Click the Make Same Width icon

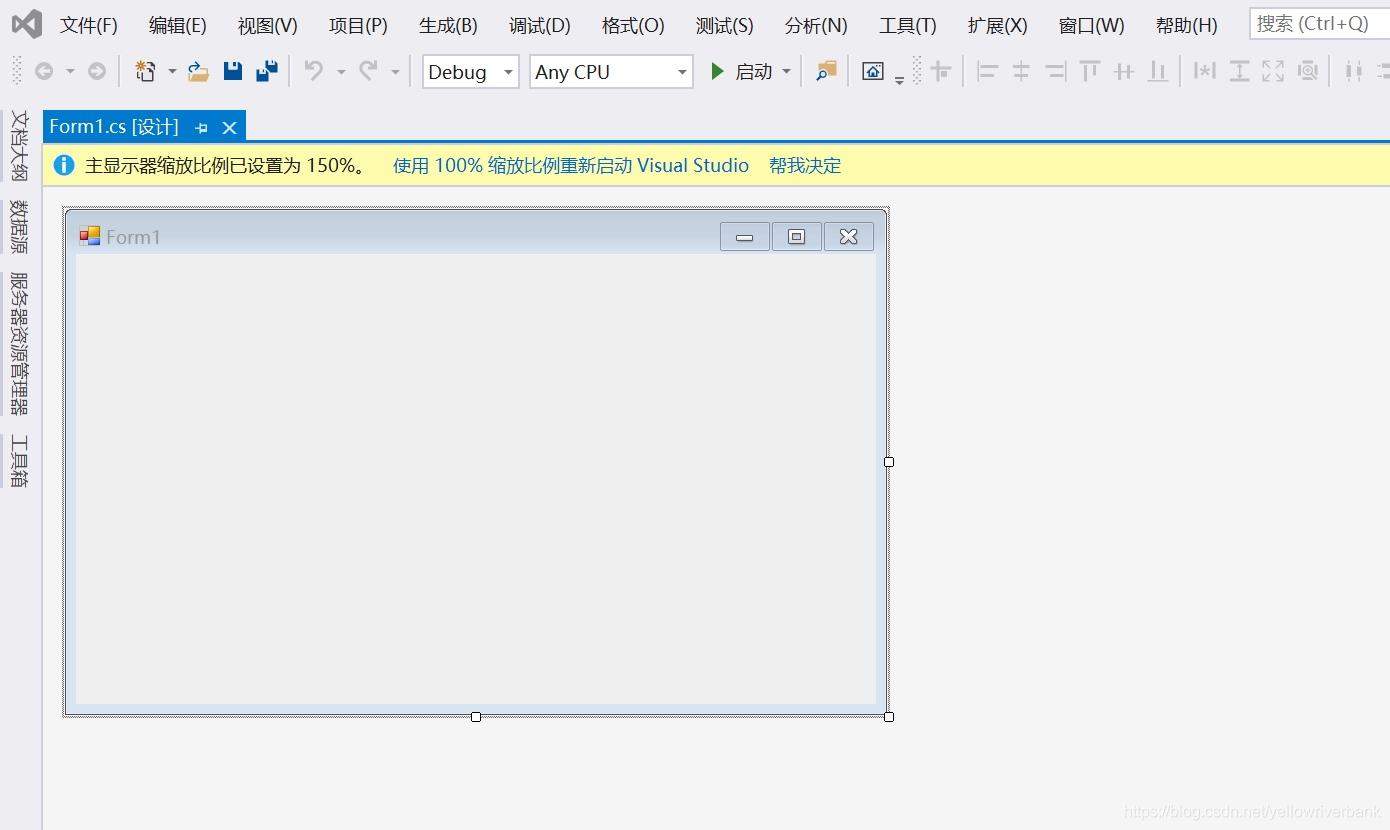tap(1205, 71)
